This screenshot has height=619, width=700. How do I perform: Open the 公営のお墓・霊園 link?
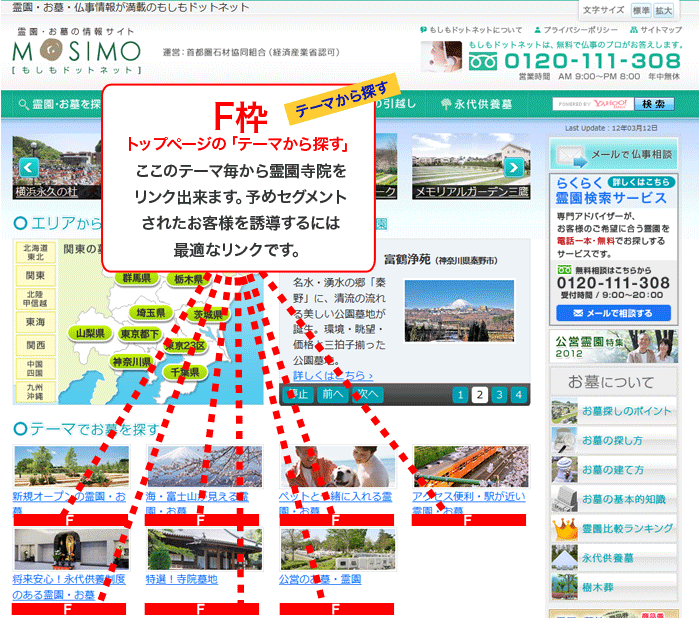320,579
